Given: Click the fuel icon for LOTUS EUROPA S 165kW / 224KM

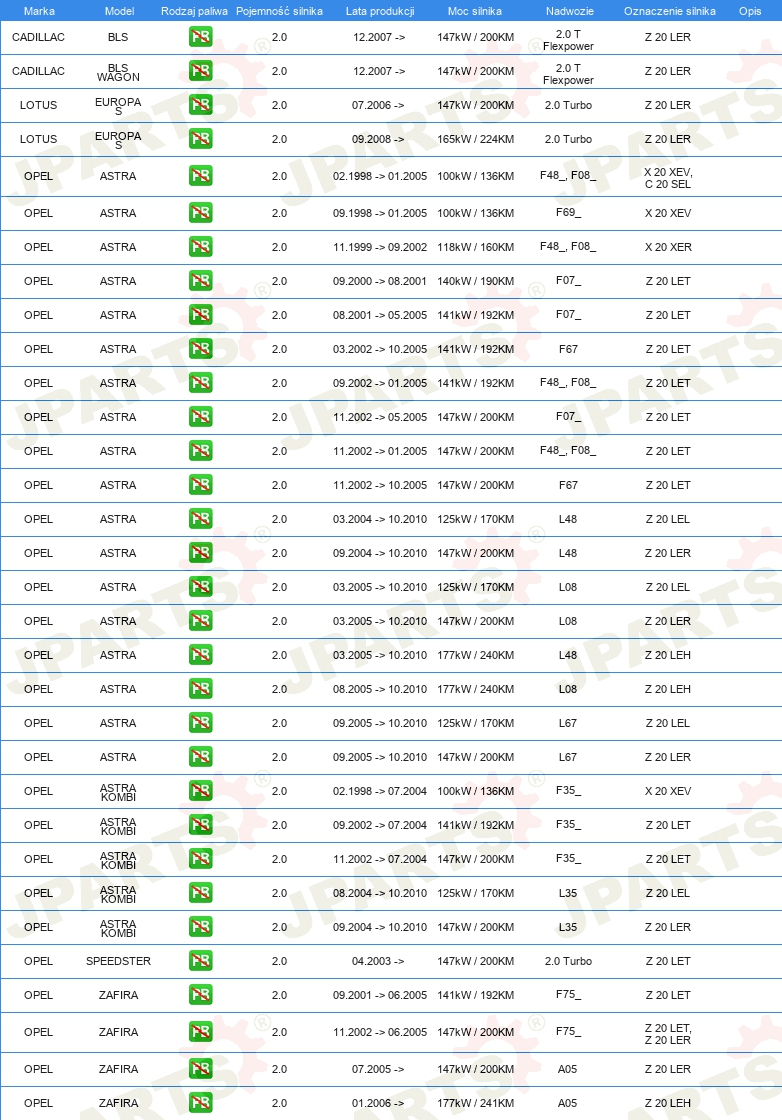Looking at the screenshot, I should (x=201, y=139).
